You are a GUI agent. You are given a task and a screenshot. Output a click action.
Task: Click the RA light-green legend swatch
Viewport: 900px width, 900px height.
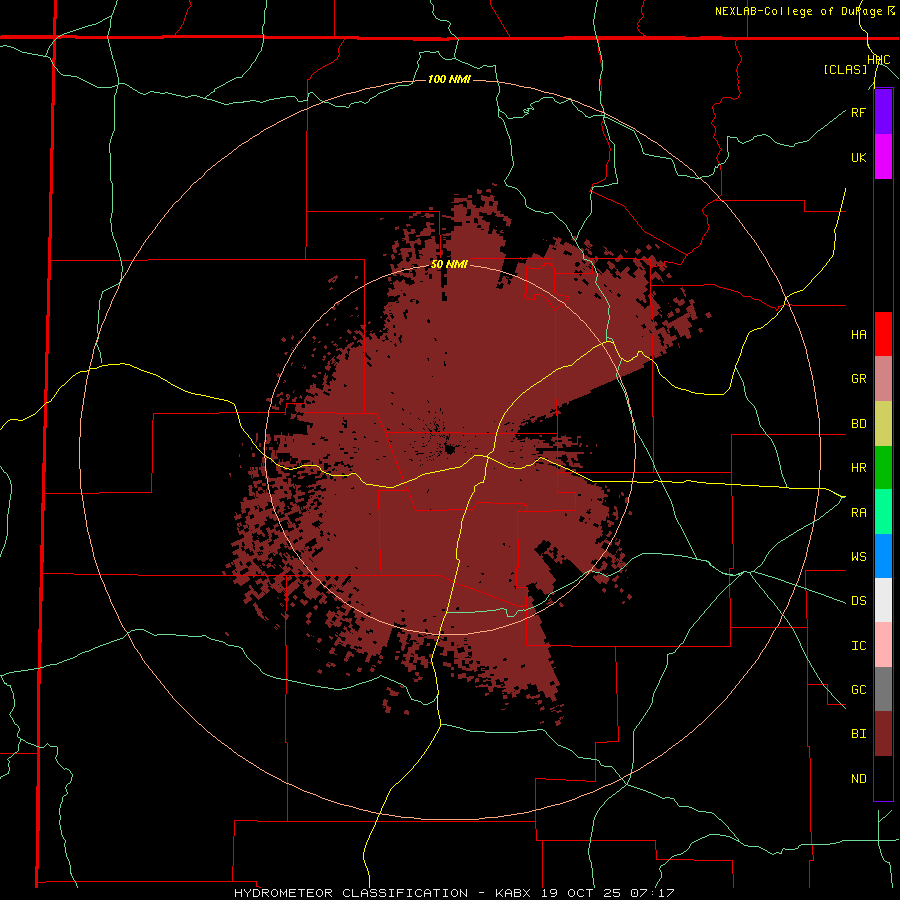click(x=883, y=512)
